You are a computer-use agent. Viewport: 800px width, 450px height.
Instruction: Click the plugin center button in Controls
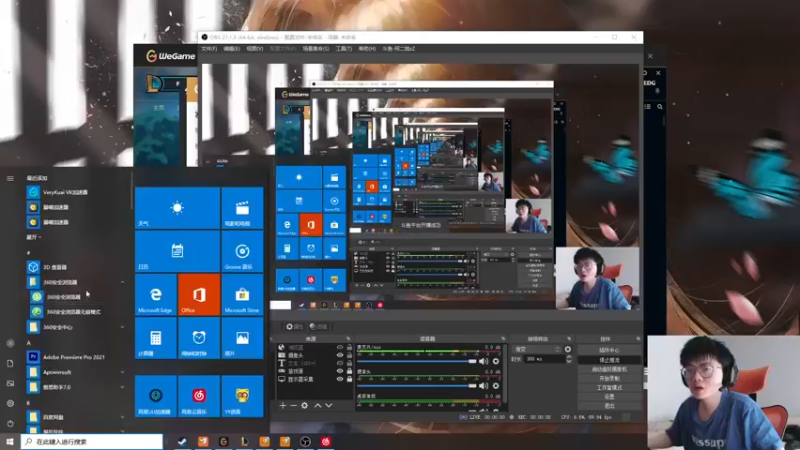[x=609, y=350]
